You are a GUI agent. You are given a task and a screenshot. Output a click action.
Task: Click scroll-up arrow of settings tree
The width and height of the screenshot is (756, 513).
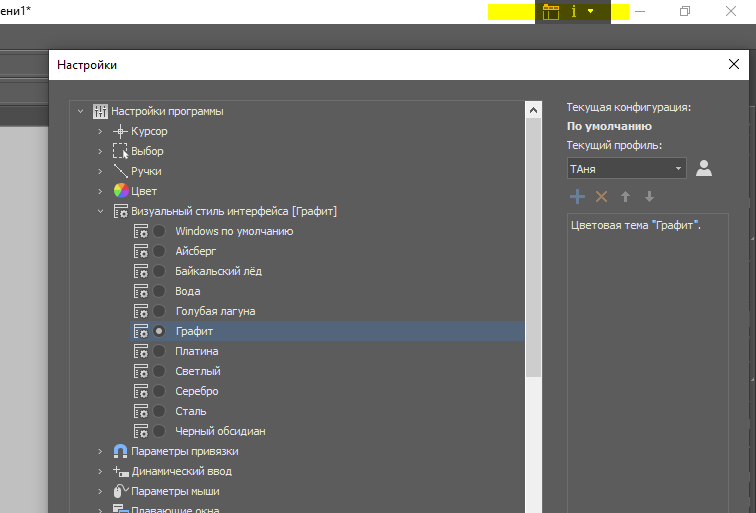(x=533, y=110)
